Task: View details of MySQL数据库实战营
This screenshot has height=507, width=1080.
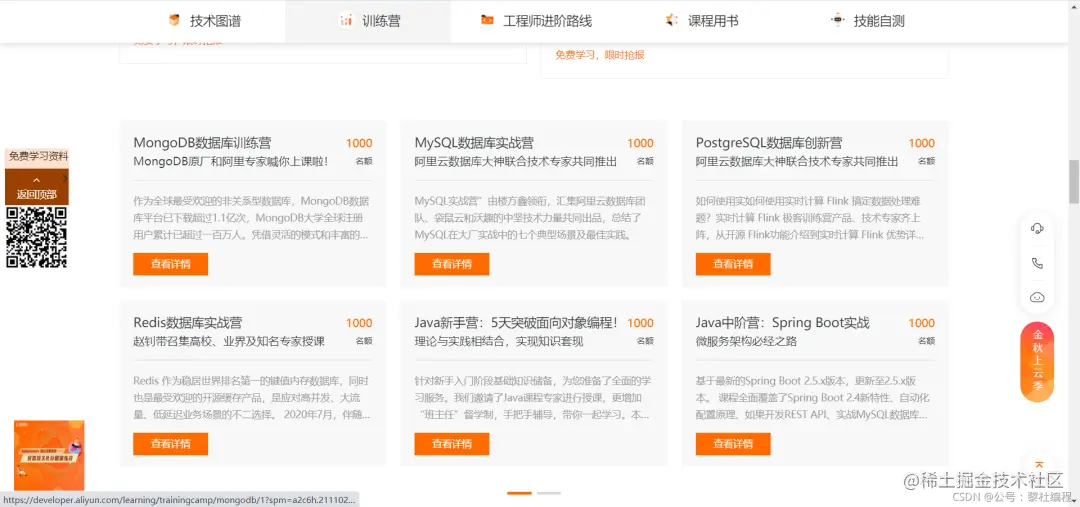Action: coord(452,264)
